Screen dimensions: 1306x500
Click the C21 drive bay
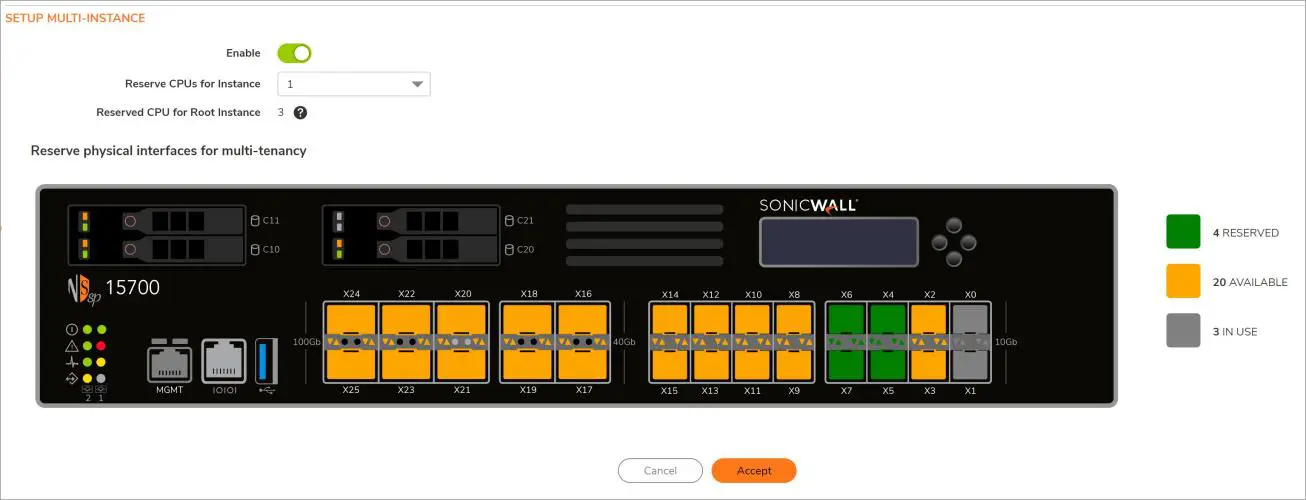[436, 220]
